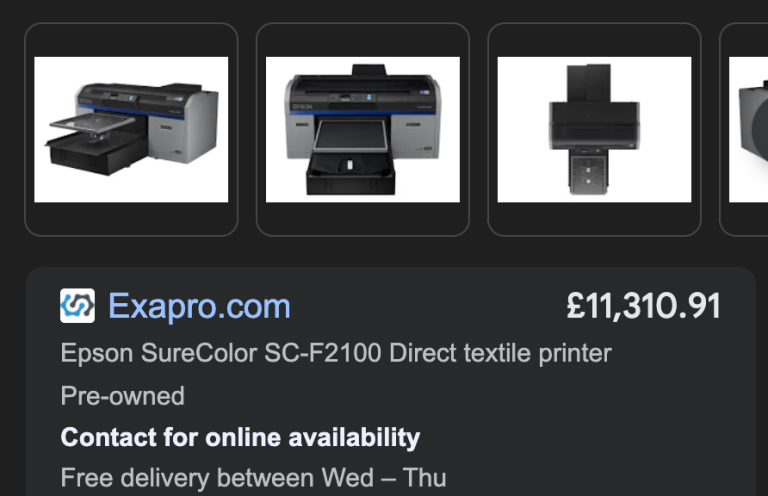Image resolution: width=768 pixels, height=496 pixels.
Task: Click the Pre-owned condition label
Action: (x=122, y=396)
